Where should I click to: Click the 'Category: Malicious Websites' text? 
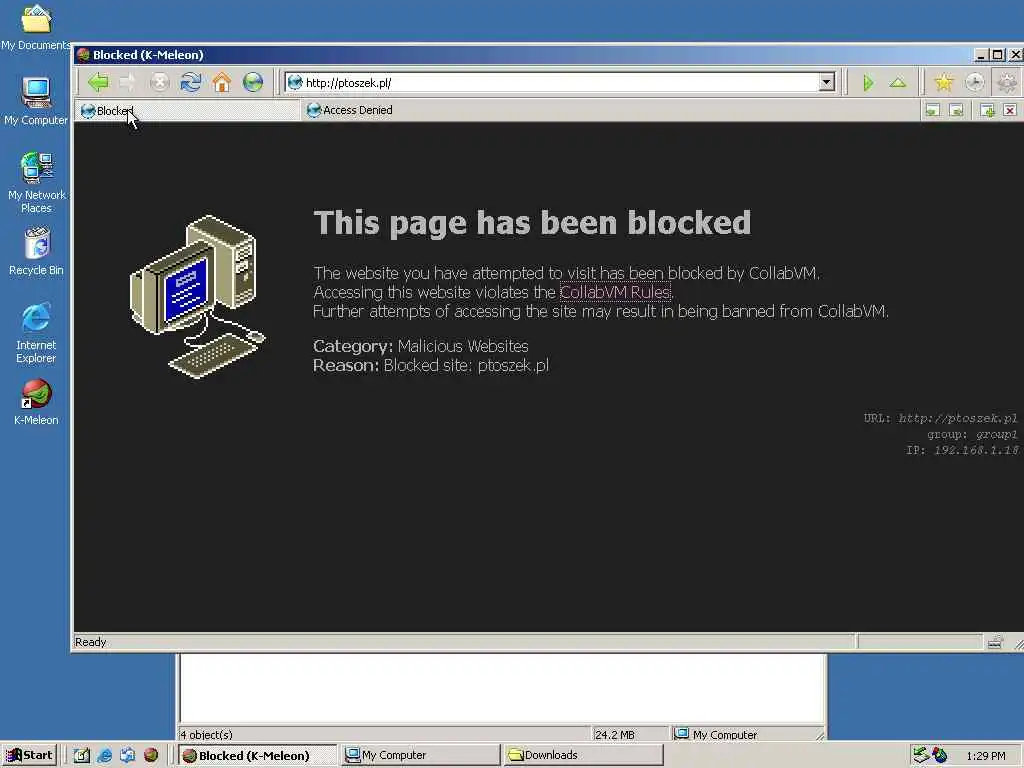click(x=421, y=346)
